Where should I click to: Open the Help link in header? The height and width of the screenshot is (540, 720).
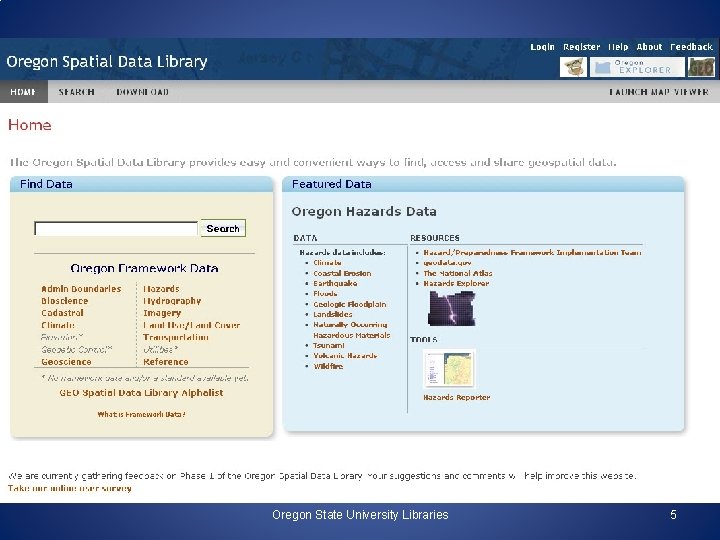click(x=618, y=47)
